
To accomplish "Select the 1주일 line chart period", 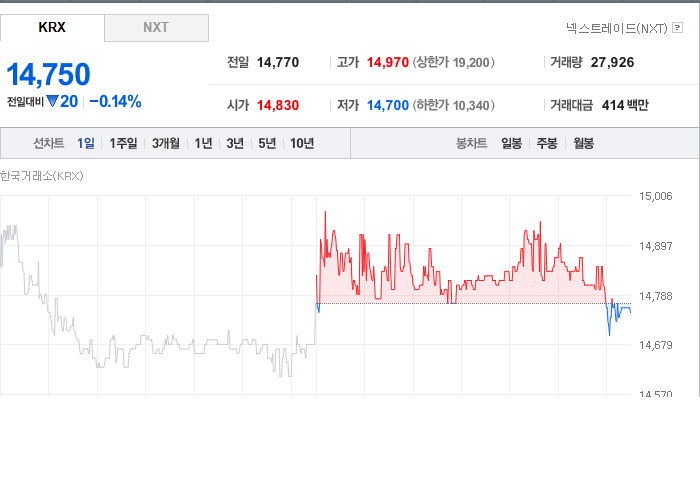I will [123, 143].
